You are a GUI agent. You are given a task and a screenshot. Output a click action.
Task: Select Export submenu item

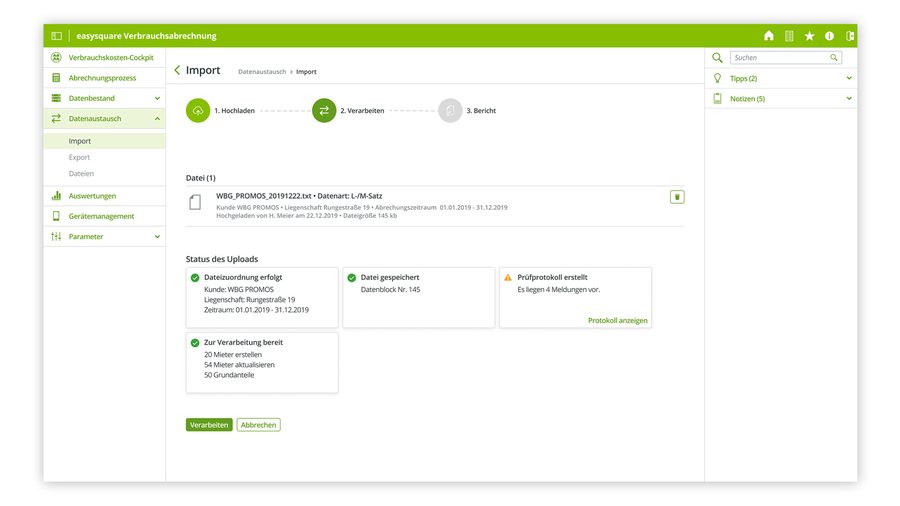click(79, 157)
